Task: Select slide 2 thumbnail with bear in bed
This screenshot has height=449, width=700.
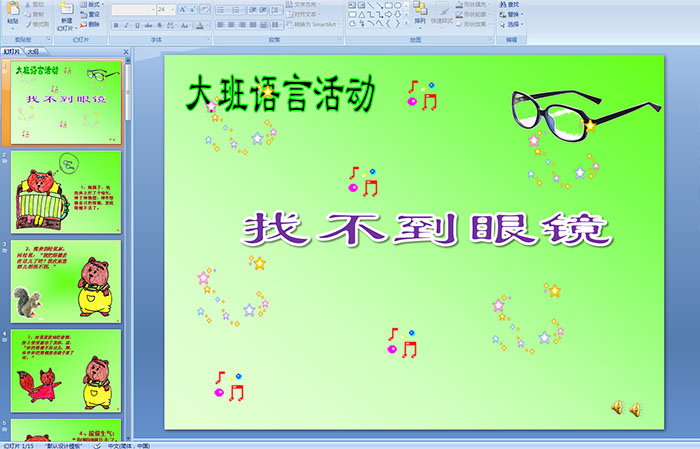Action: [66, 192]
